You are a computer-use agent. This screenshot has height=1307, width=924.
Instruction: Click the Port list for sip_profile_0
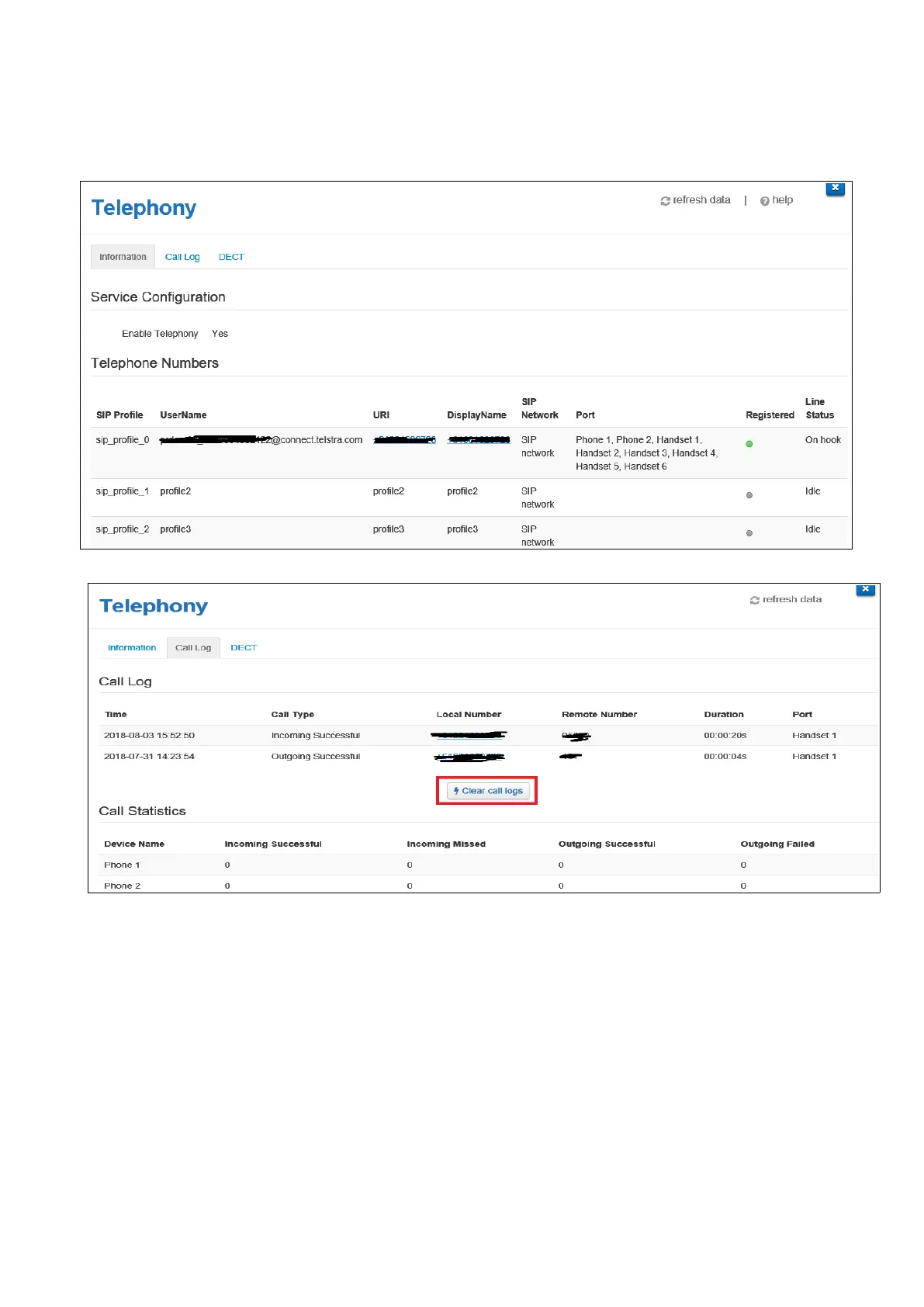coord(647,453)
